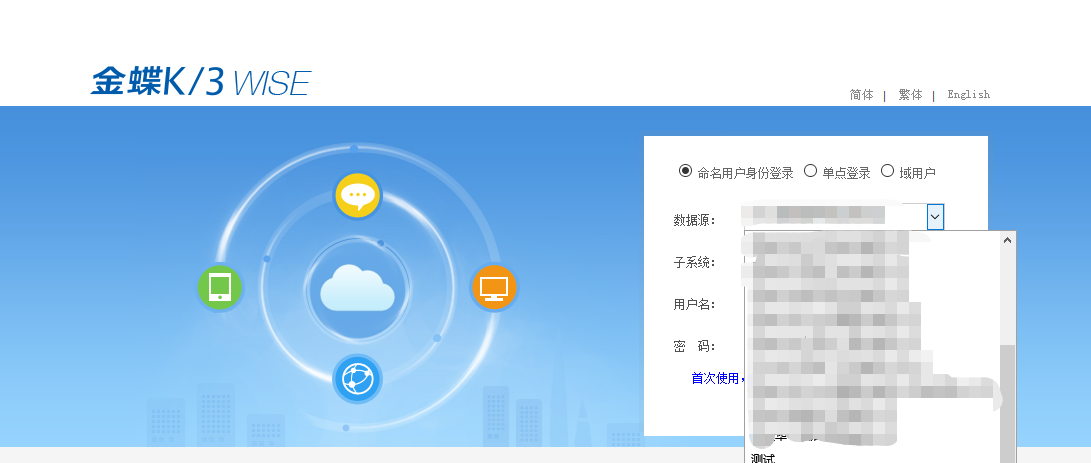Click the central cloud icon

[x=358, y=287]
